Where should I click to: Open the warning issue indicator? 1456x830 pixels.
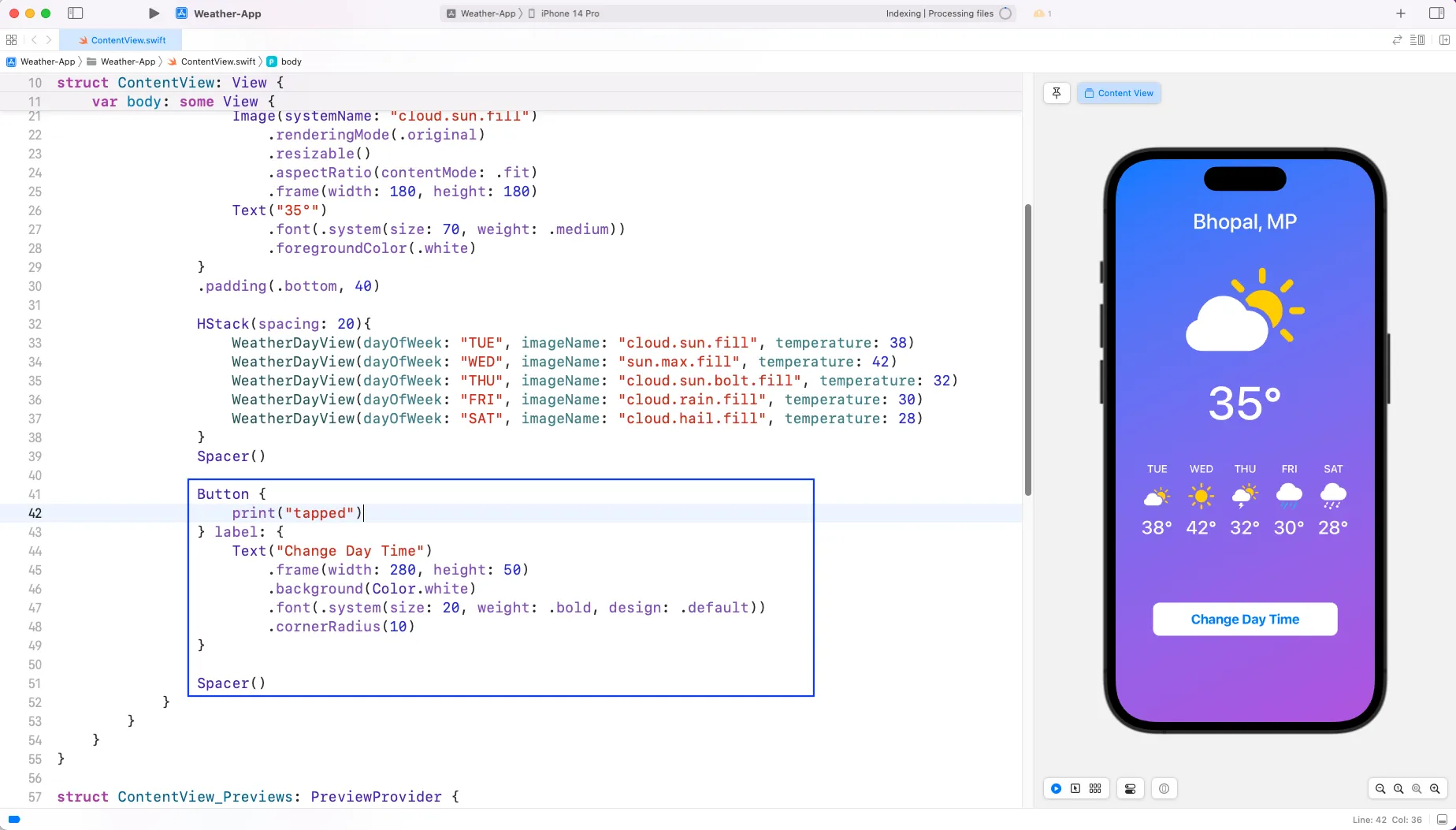pos(1042,13)
